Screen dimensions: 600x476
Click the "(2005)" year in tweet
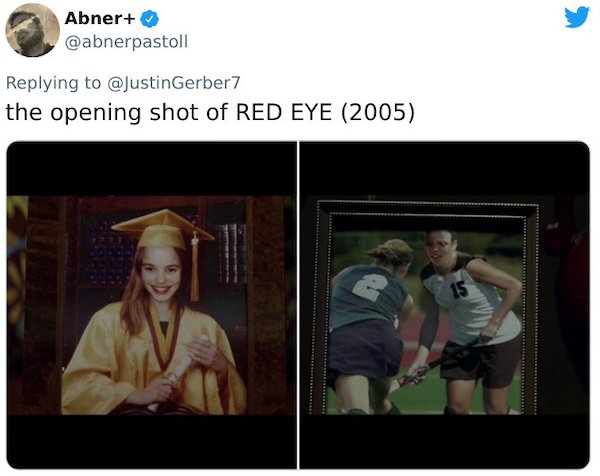point(378,112)
